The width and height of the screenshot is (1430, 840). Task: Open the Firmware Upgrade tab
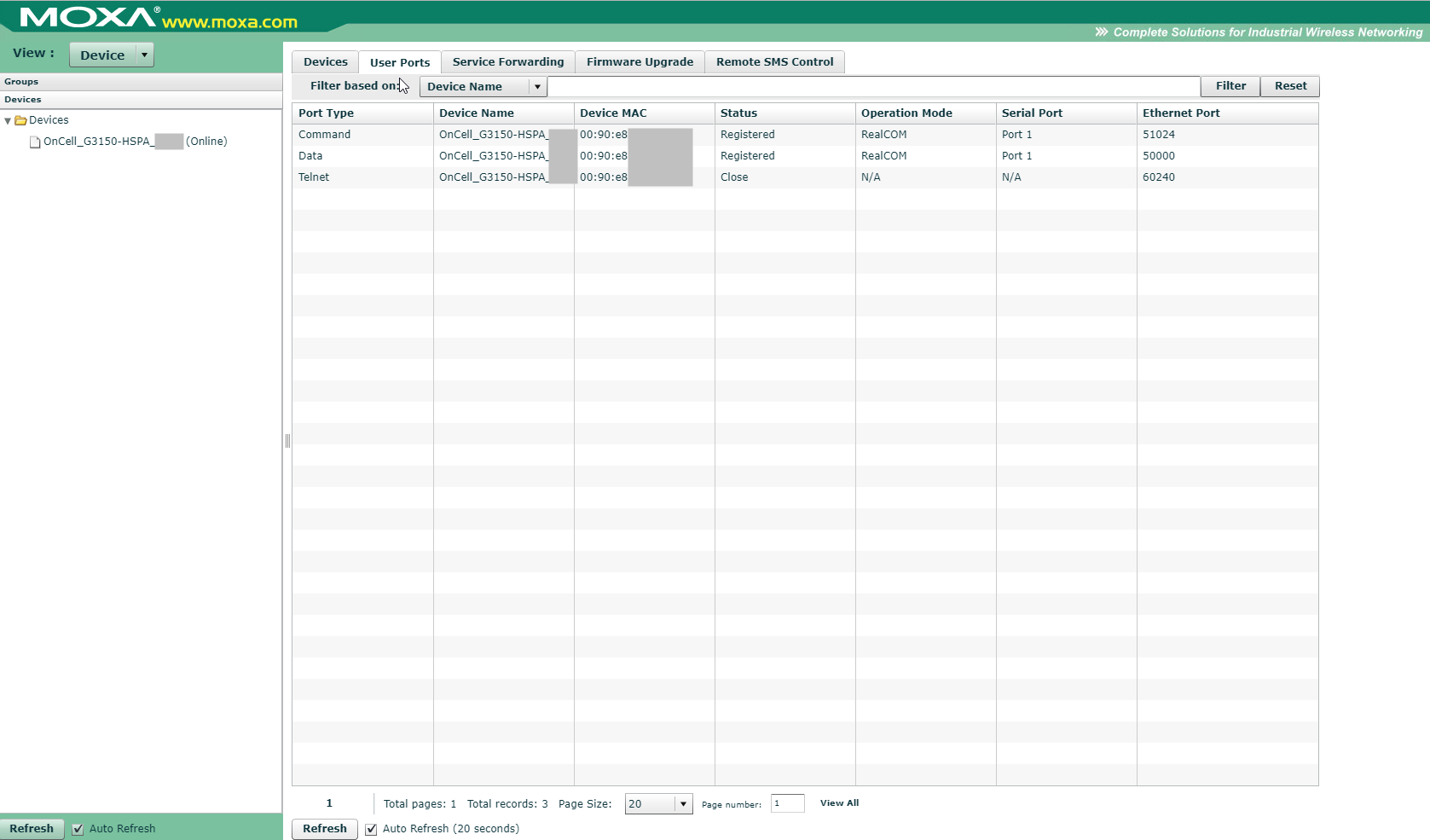coord(640,62)
